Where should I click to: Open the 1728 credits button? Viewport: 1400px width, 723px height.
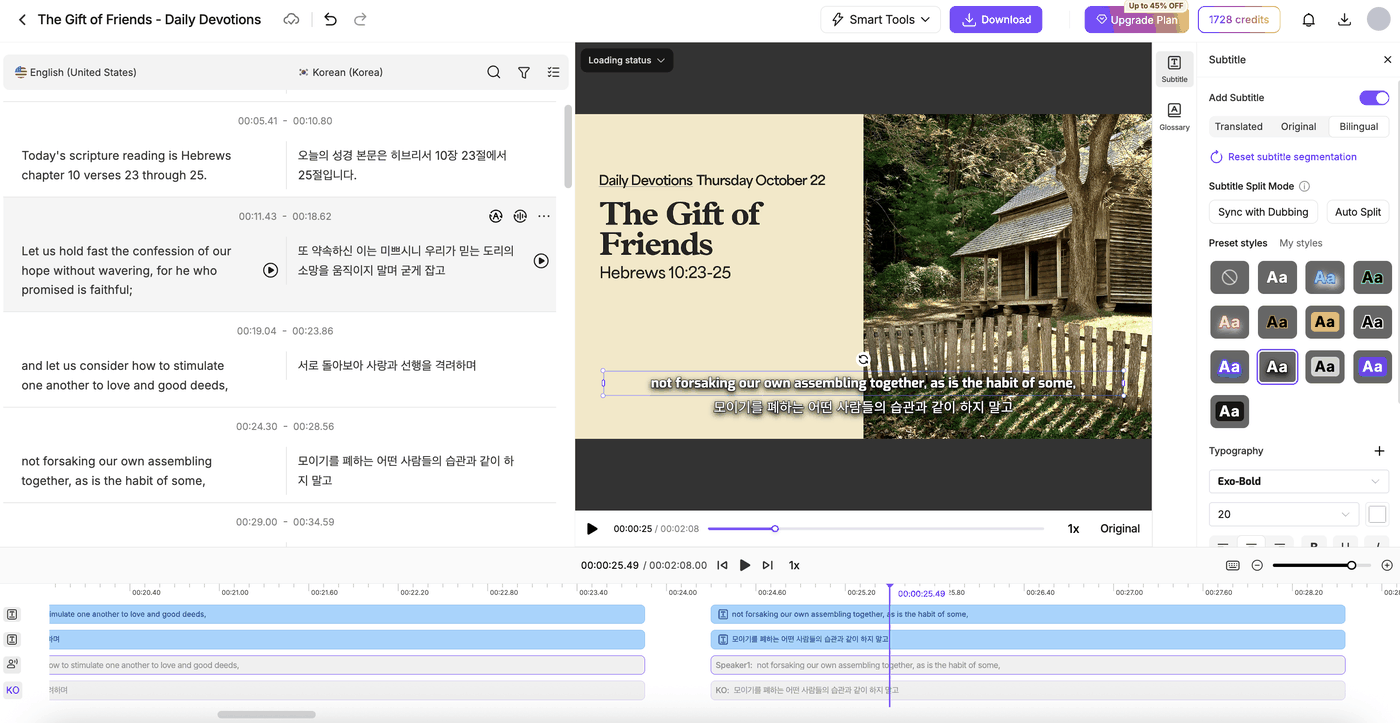(1238, 19)
